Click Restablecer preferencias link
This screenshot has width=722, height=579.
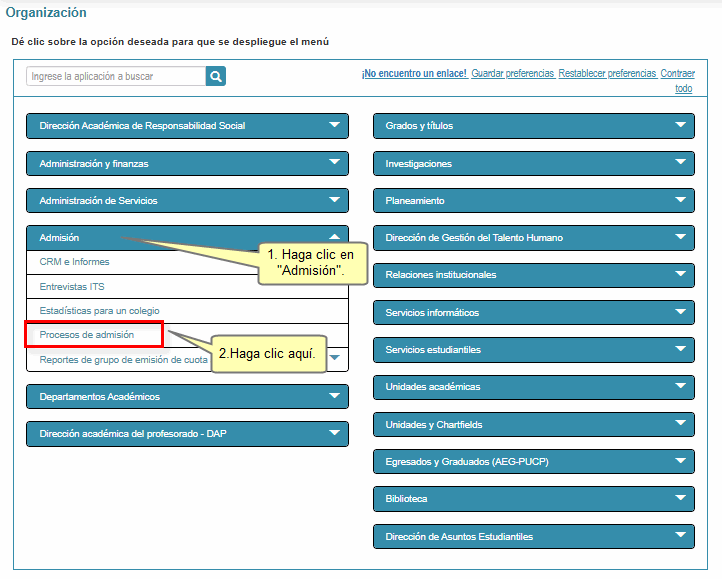pyautogui.click(x=607, y=74)
